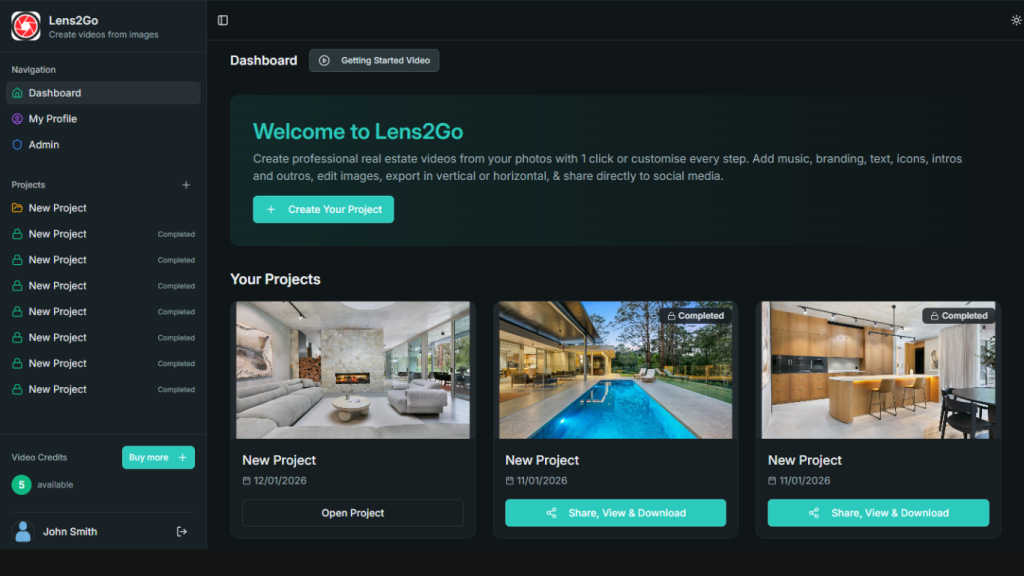Open the uncompleted New Project folder item
This screenshot has width=1024, height=576.
[x=103, y=208]
